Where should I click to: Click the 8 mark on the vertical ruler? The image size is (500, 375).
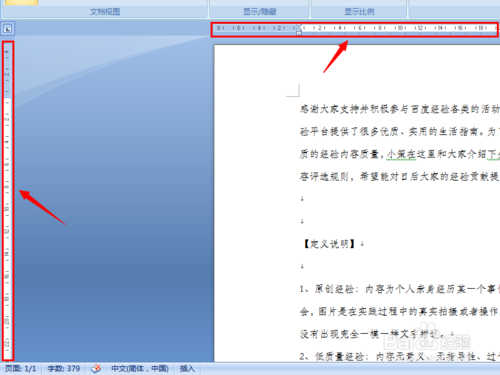7,186
